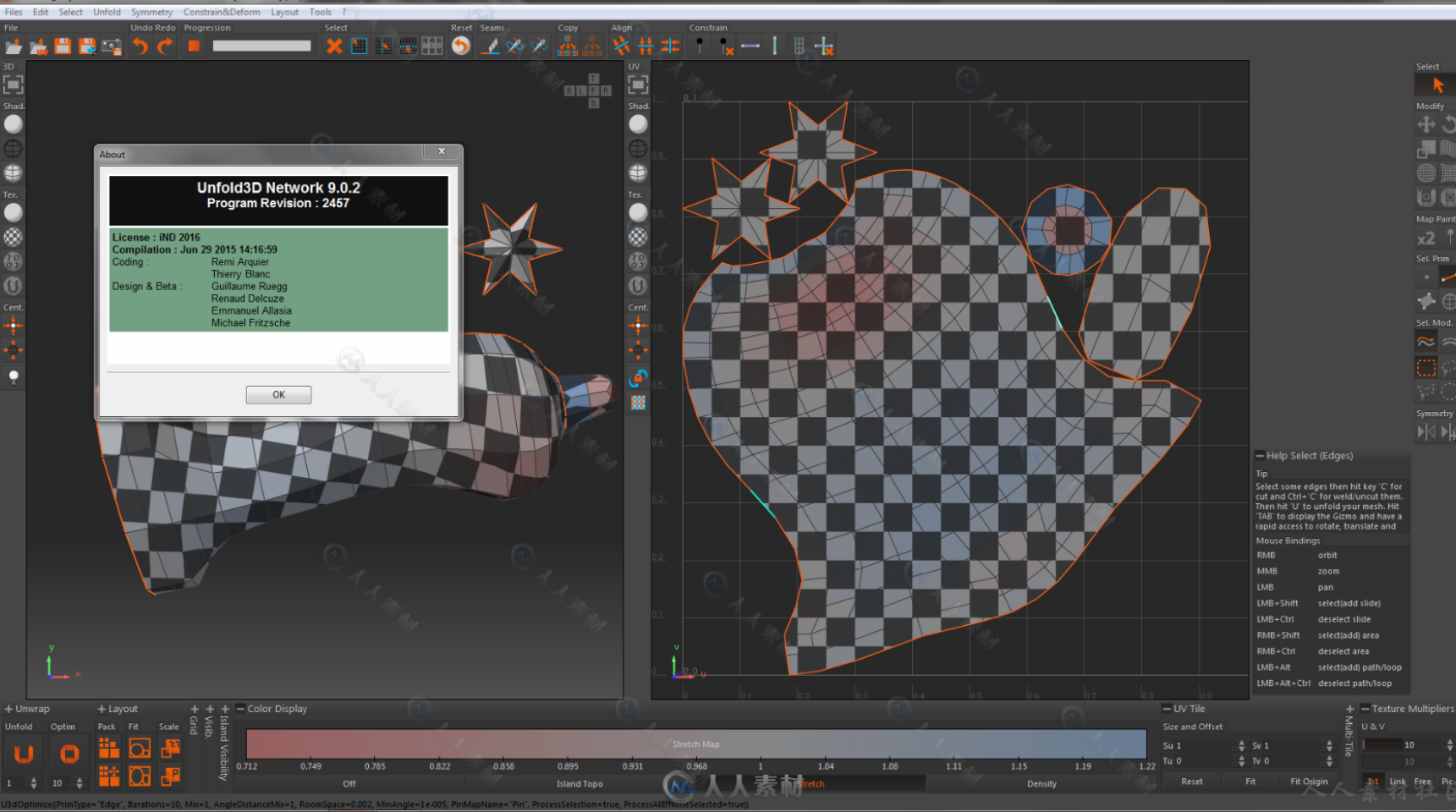Screen dimensions: 1456x812
Task: Expand the Grid panel
Action: pyautogui.click(x=195, y=710)
